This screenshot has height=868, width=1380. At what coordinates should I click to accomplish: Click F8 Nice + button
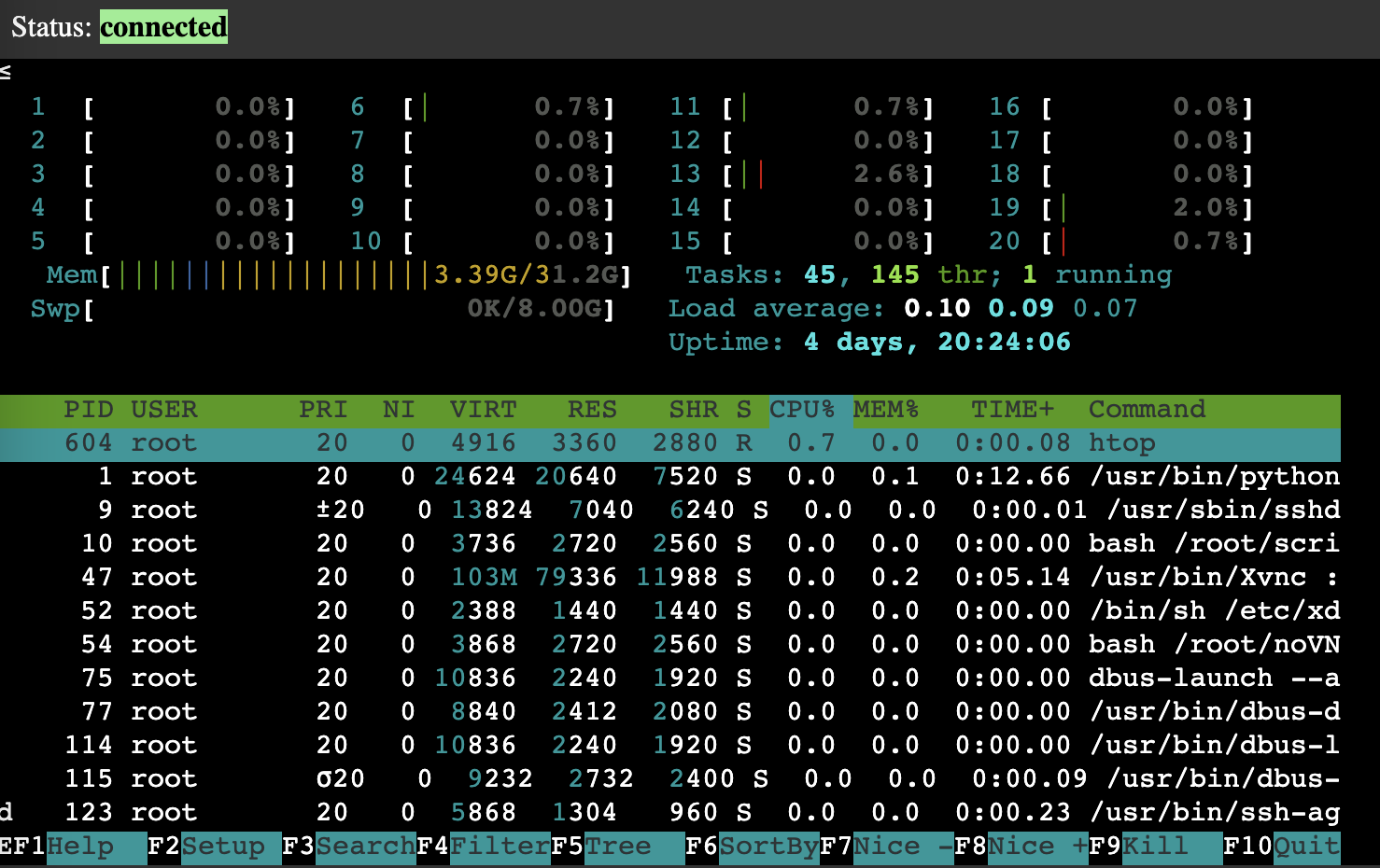[1021, 847]
